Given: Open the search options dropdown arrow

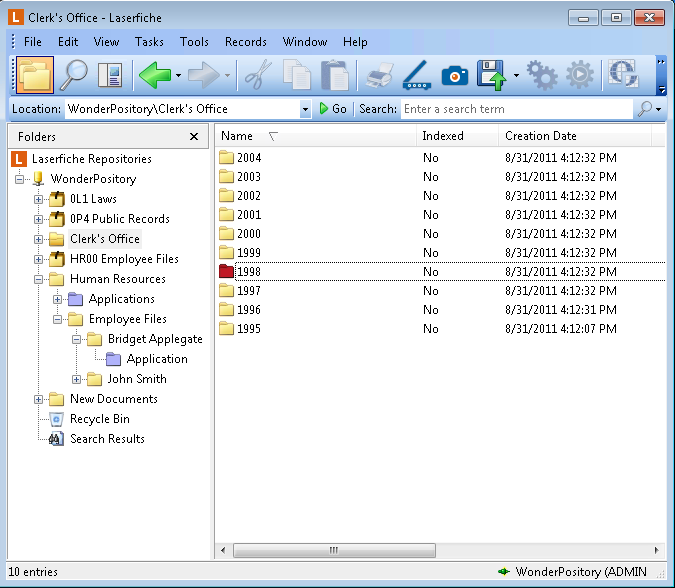Looking at the screenshot, I should coord(659,109).
